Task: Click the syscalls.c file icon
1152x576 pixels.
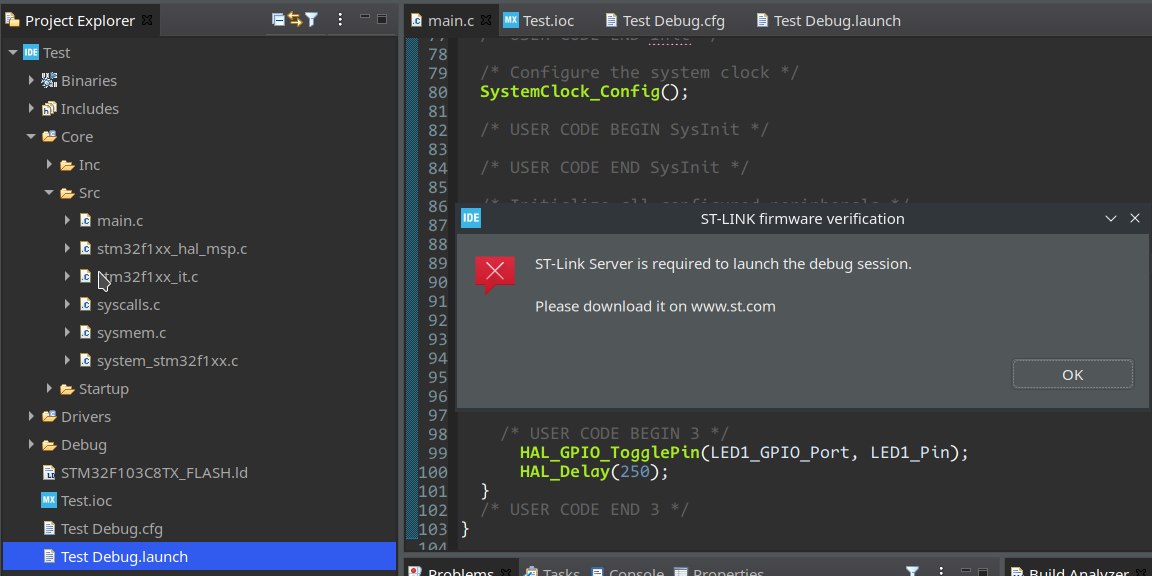Action: point(85,304)
